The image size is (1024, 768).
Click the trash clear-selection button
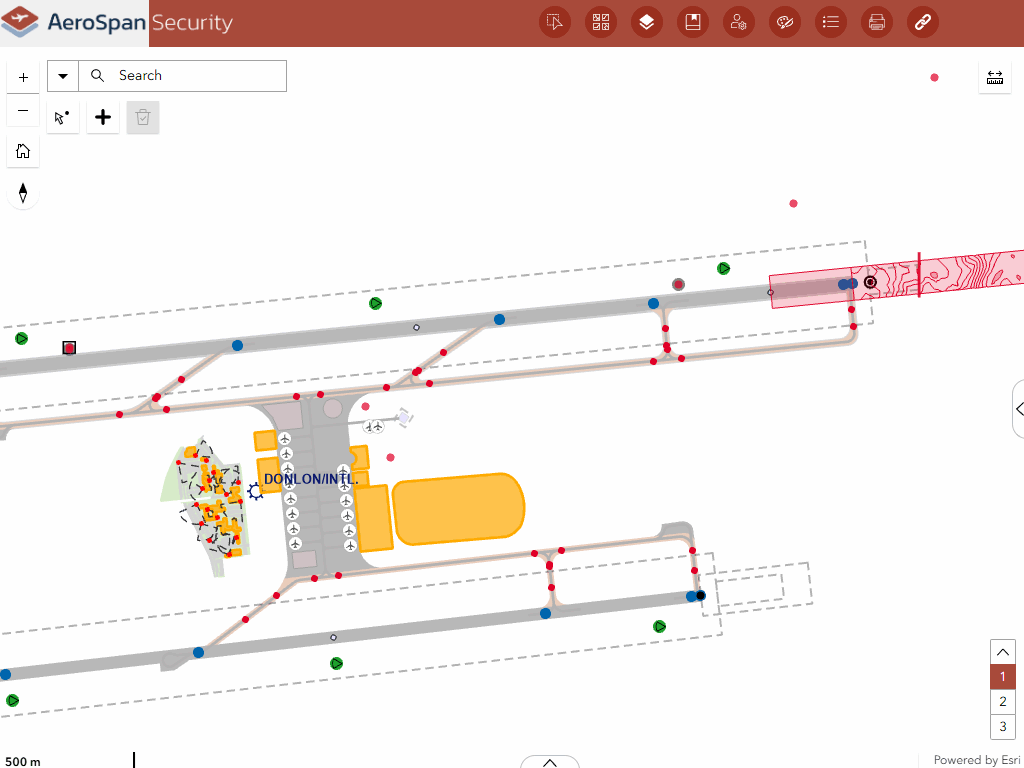pyautogui.click(x=143, y=118)
